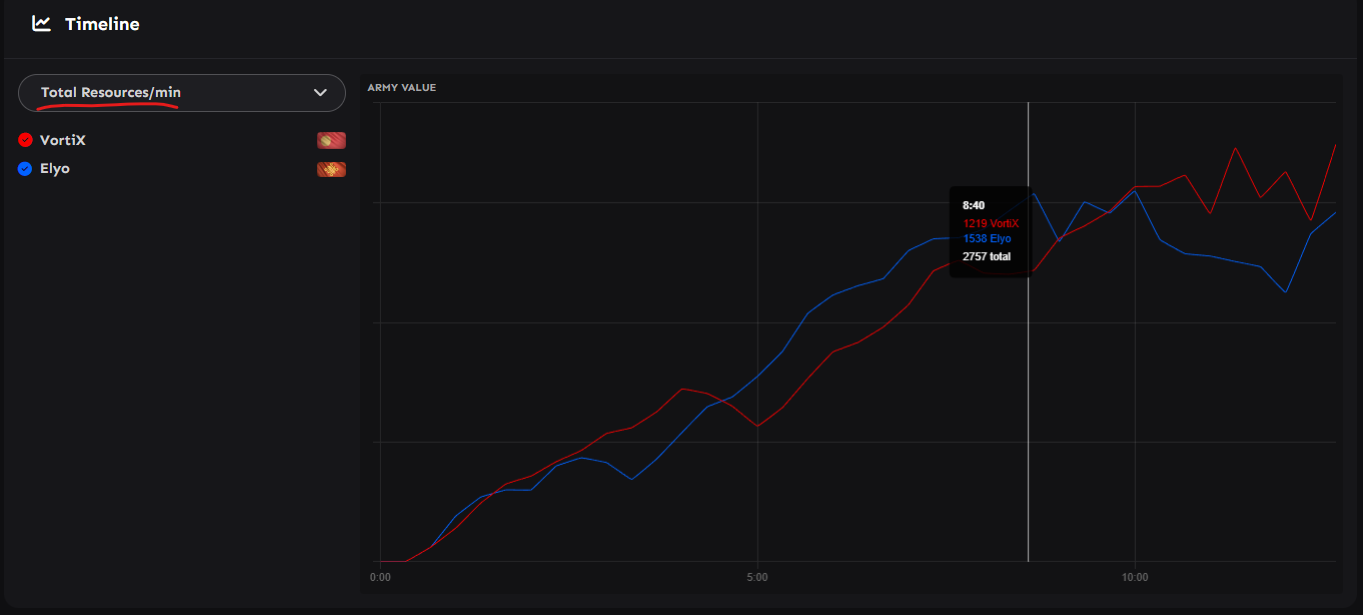Toggle the blue Elyo checkbox

pos(26,169)
